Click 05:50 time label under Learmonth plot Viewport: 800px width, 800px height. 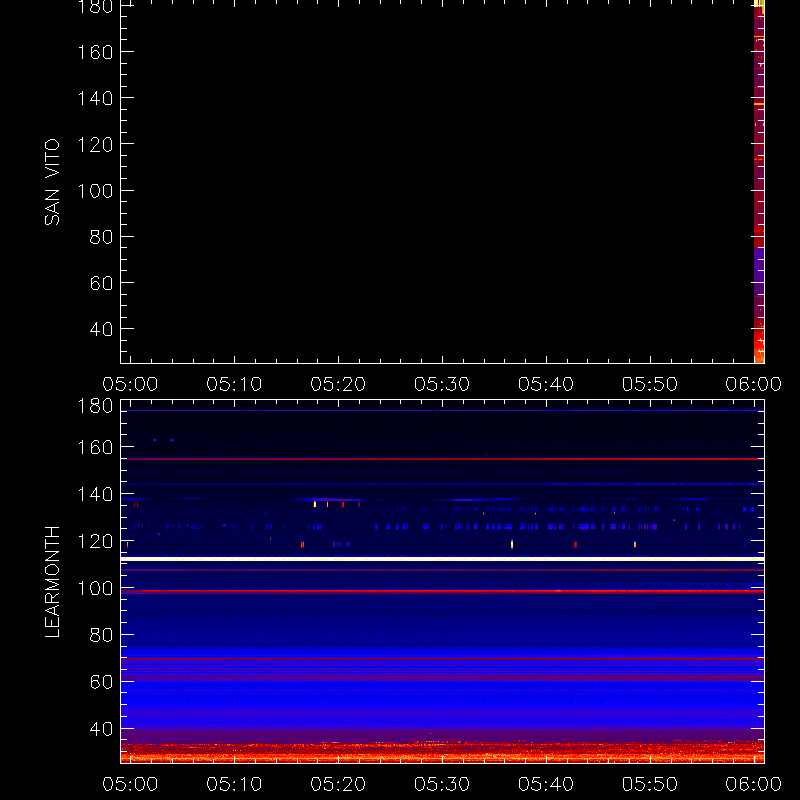(x=650, y=784)
